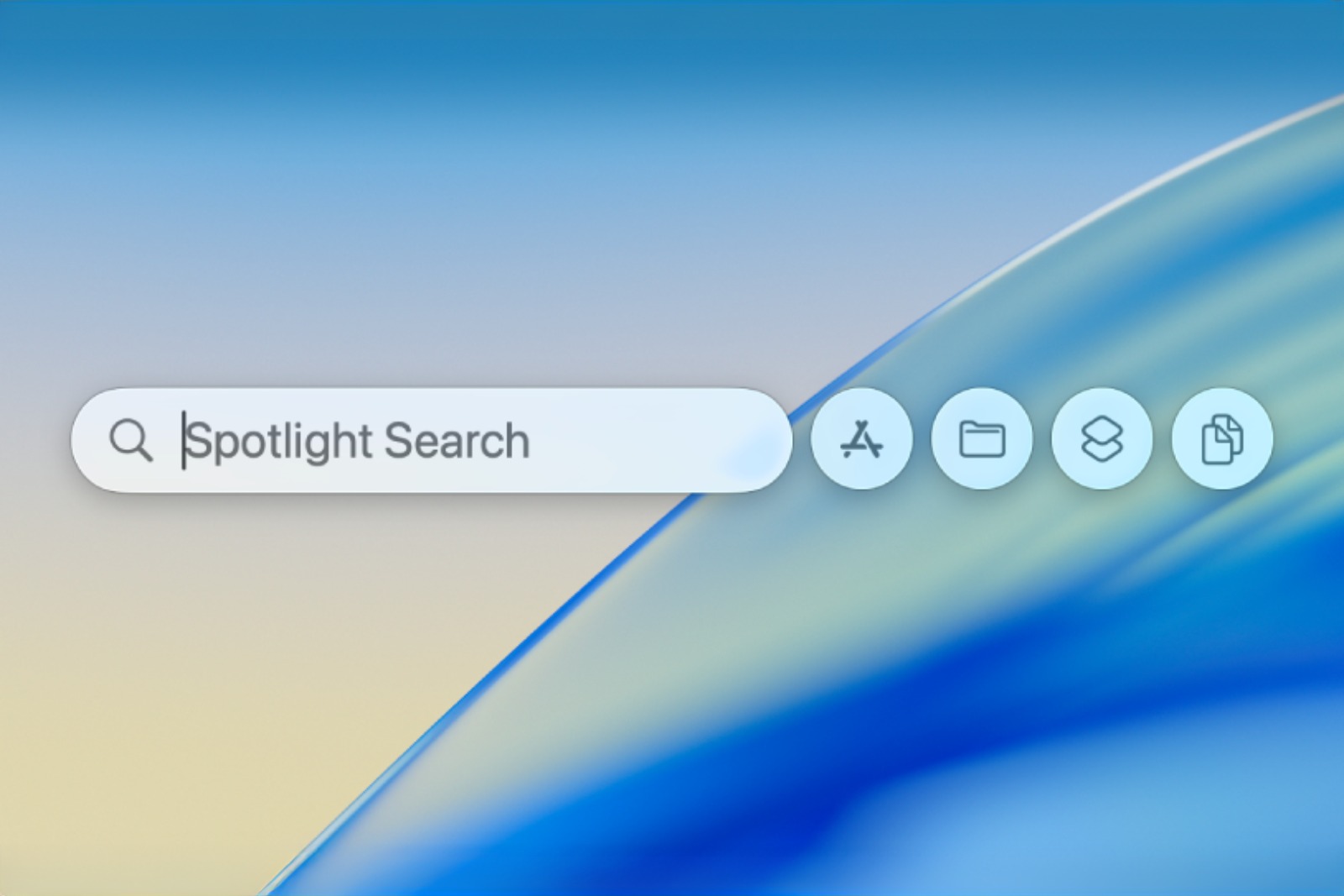Image resolution: width=1344 pixels, height=896 pixels.
Task: Select the stacked layers Shortcuts icon
Action: click(1102, 439)
